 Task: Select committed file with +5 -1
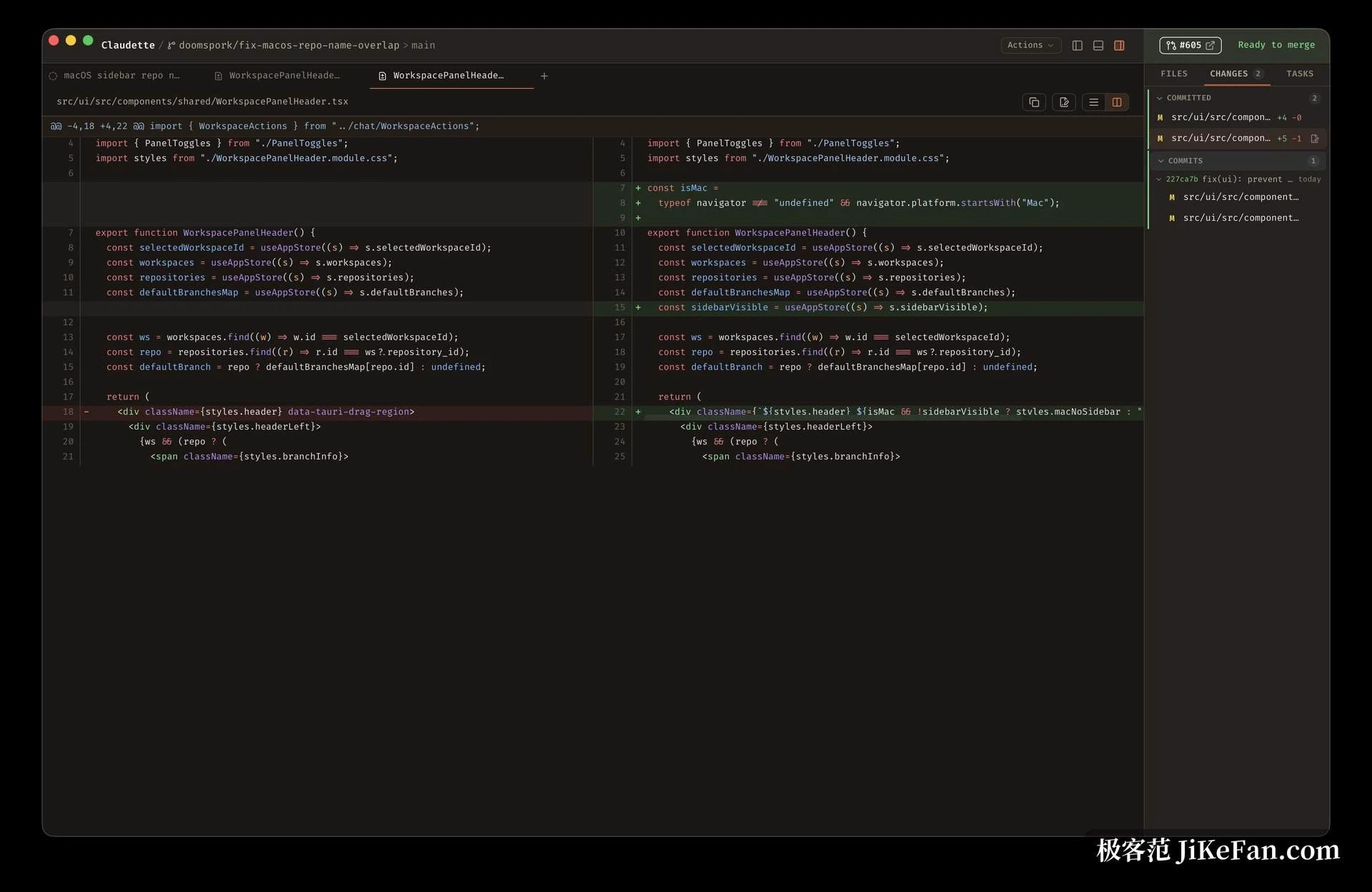[1238, 138]
